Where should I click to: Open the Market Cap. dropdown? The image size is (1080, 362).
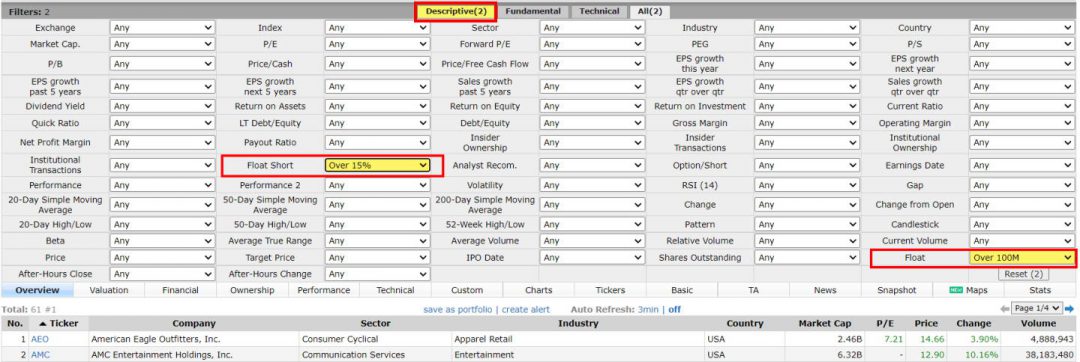(x=163, y=44)
